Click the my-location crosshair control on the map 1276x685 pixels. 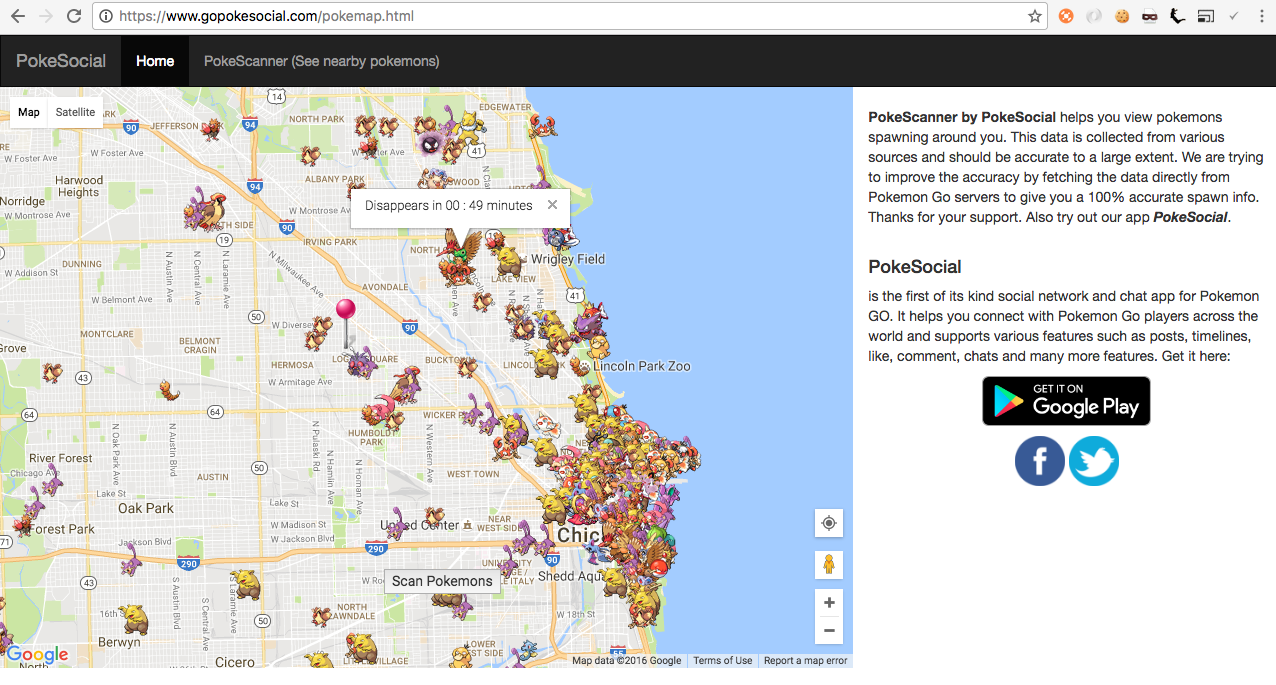(828, 523)
